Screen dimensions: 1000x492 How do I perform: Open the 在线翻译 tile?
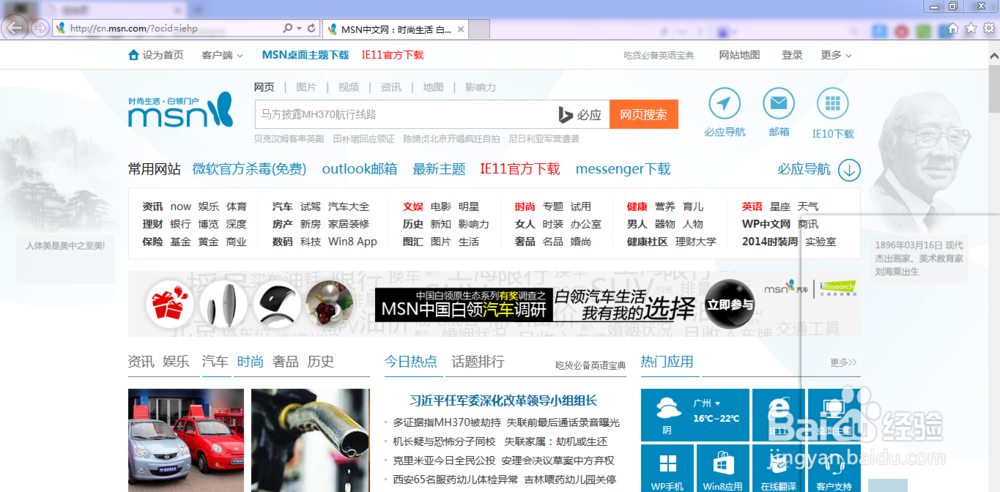(x=778, y=468)
